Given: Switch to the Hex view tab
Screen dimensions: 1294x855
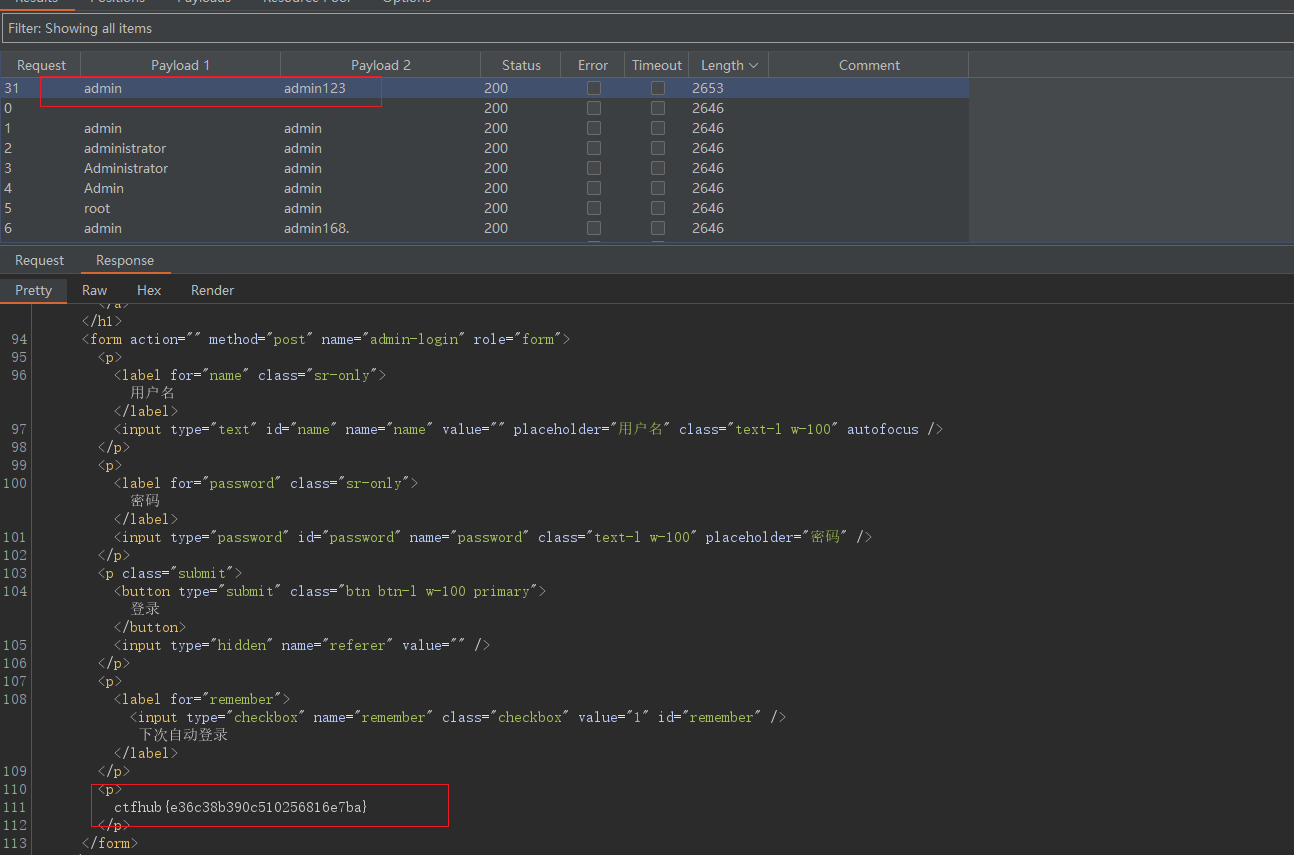Looking at the screenshot, I should pyautogui.click(x=149, y=290).
